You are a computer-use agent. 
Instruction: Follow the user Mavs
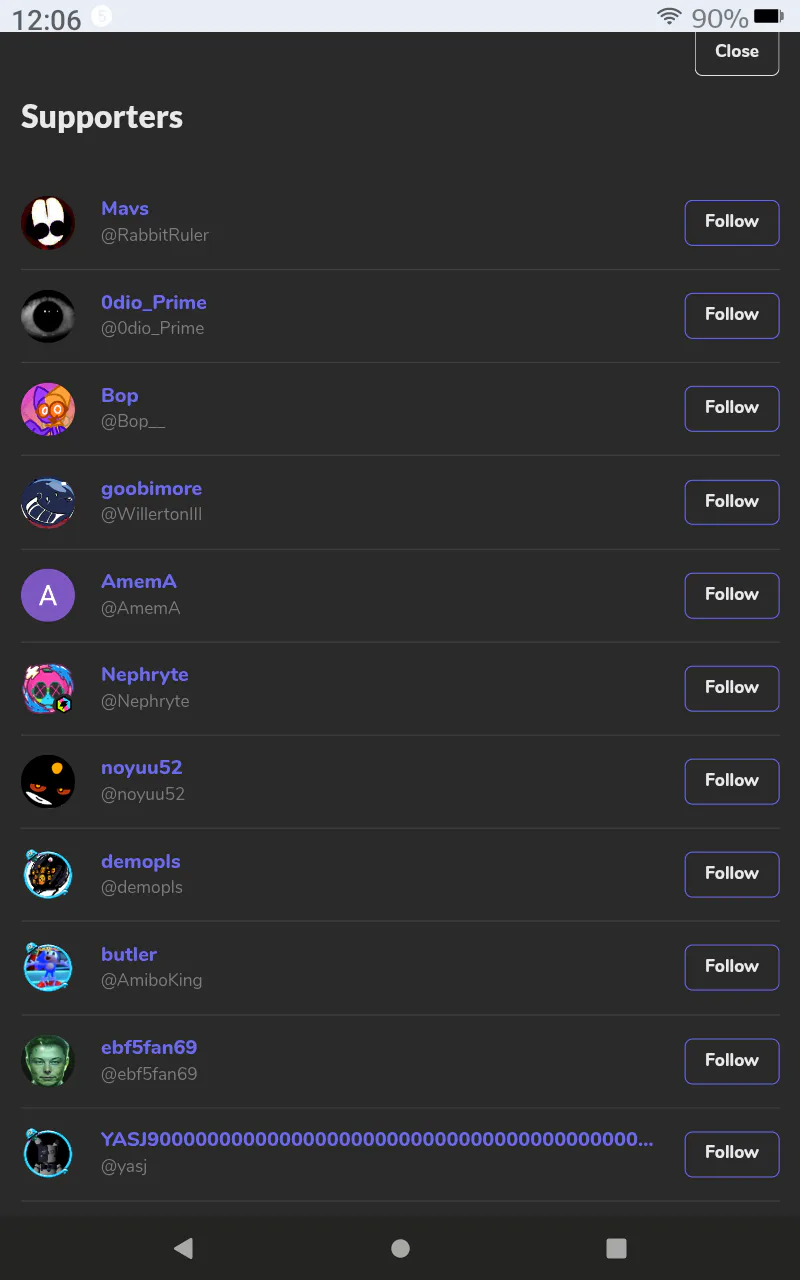pos(731,222)
